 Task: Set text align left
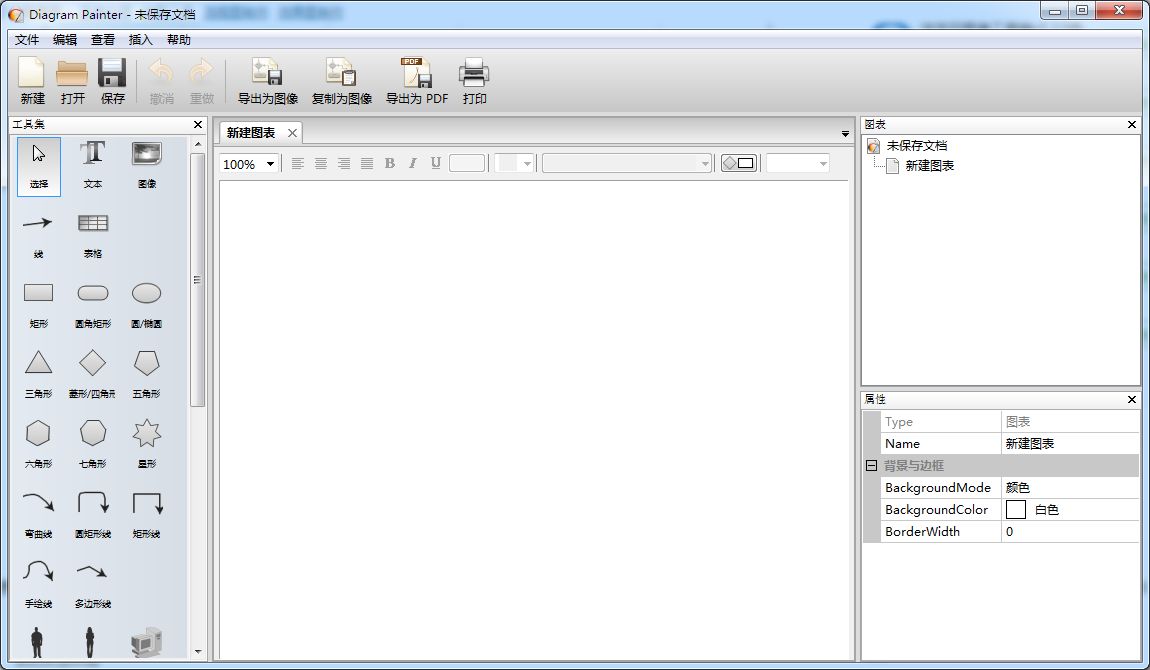pos(298,163)
